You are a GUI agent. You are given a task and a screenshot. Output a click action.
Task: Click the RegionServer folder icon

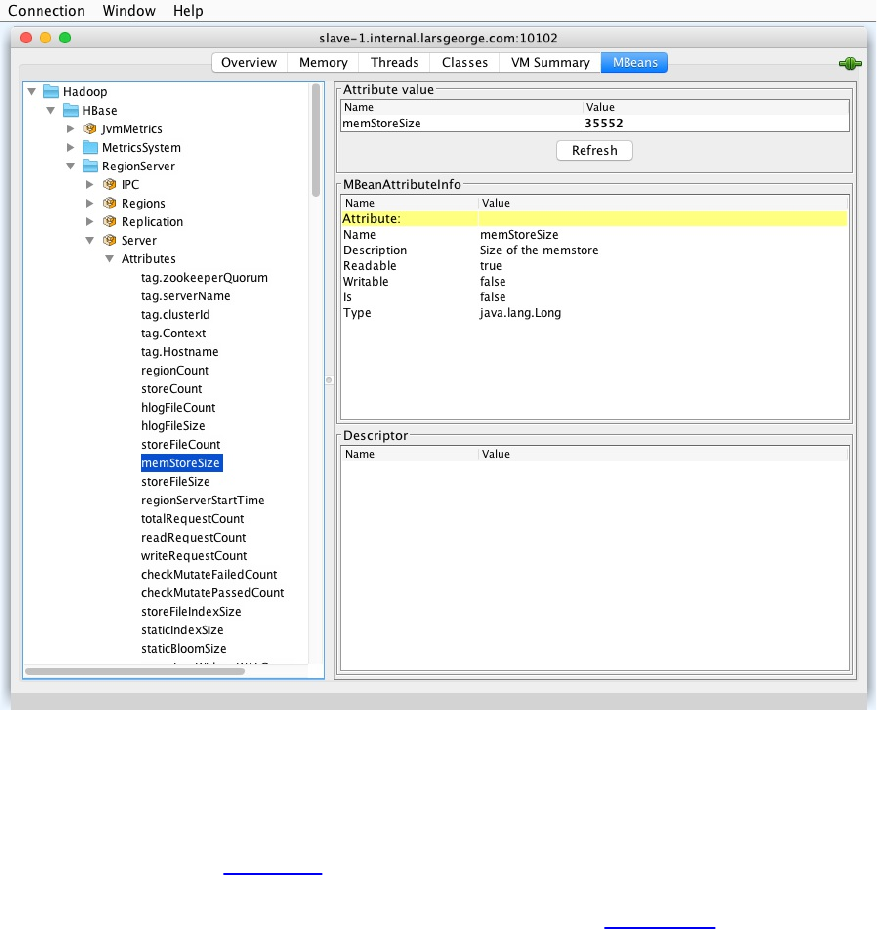pos(90,165)
